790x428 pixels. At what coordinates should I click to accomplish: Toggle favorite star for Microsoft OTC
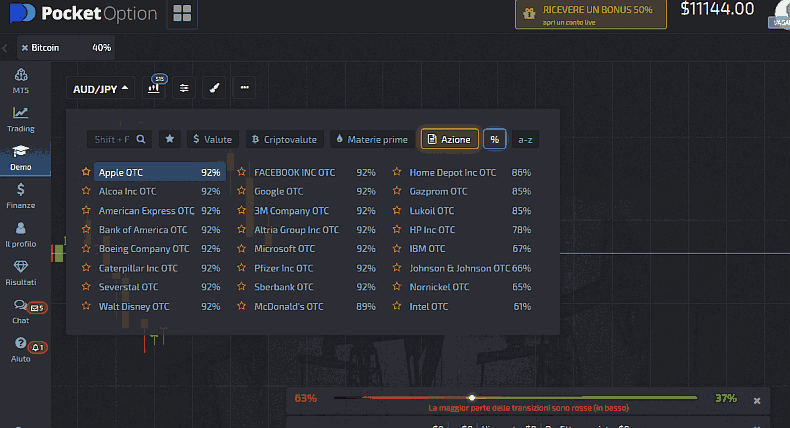pos(241,248)
